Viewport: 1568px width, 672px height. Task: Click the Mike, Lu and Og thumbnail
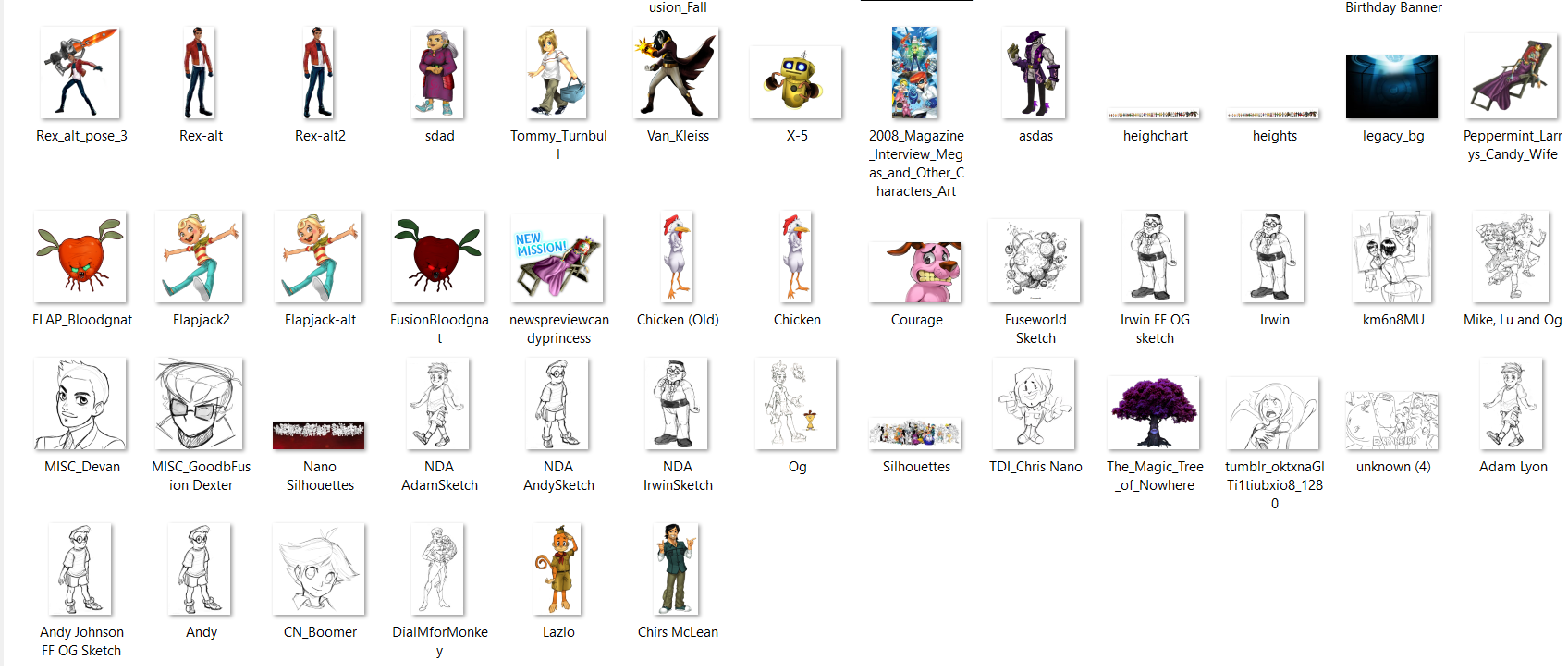coord(1511,257)
